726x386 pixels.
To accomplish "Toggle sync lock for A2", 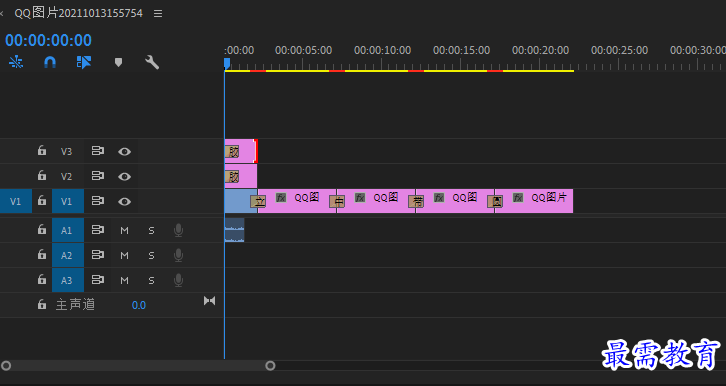I will click(x=97, y=255).
